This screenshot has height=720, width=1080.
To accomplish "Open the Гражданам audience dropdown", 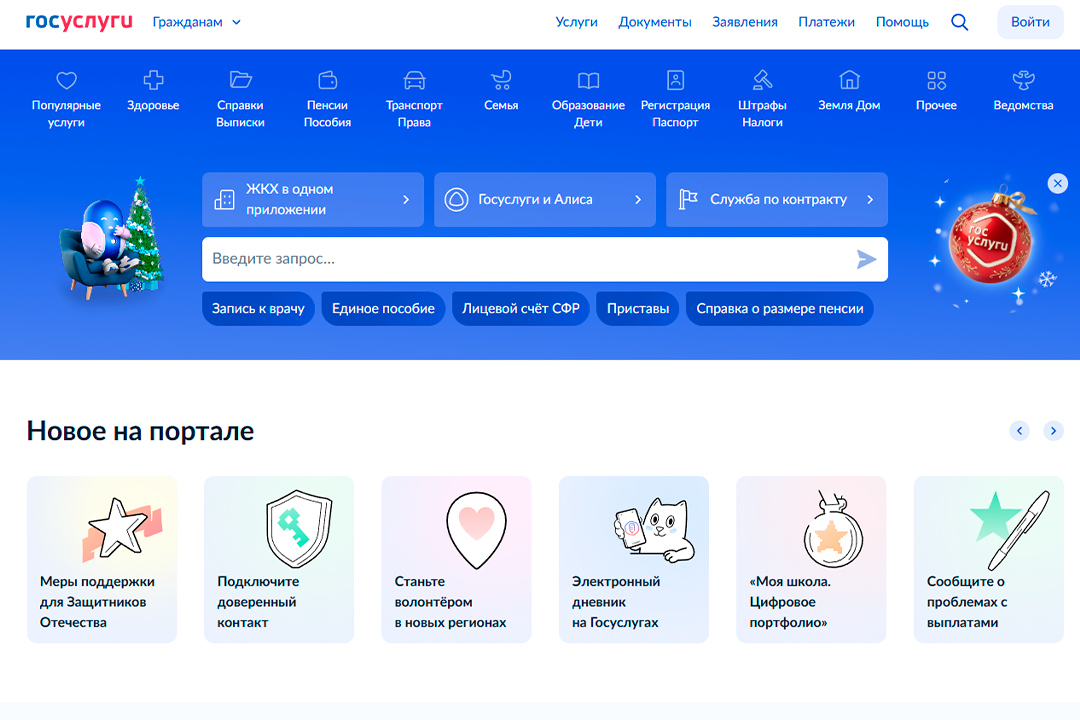I will click(196, 22).
